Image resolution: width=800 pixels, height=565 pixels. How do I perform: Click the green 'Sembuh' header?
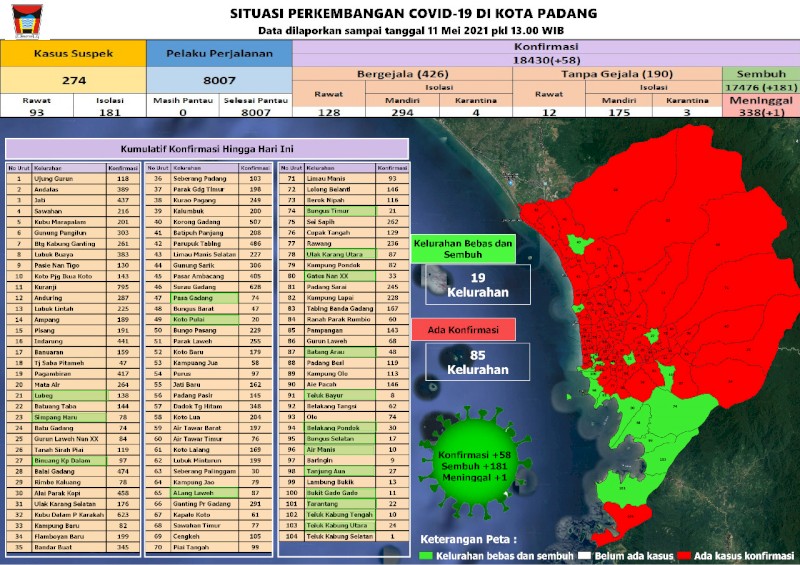click(761, 73)
